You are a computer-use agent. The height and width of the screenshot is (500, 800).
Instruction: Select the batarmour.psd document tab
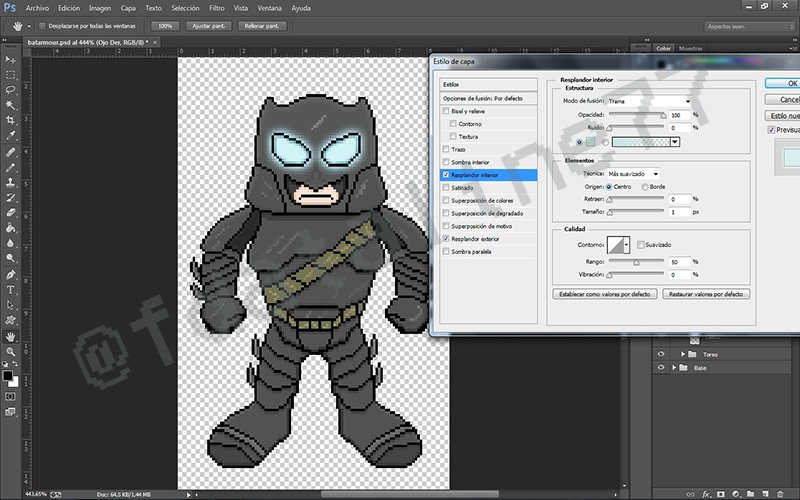coord(88,42)
